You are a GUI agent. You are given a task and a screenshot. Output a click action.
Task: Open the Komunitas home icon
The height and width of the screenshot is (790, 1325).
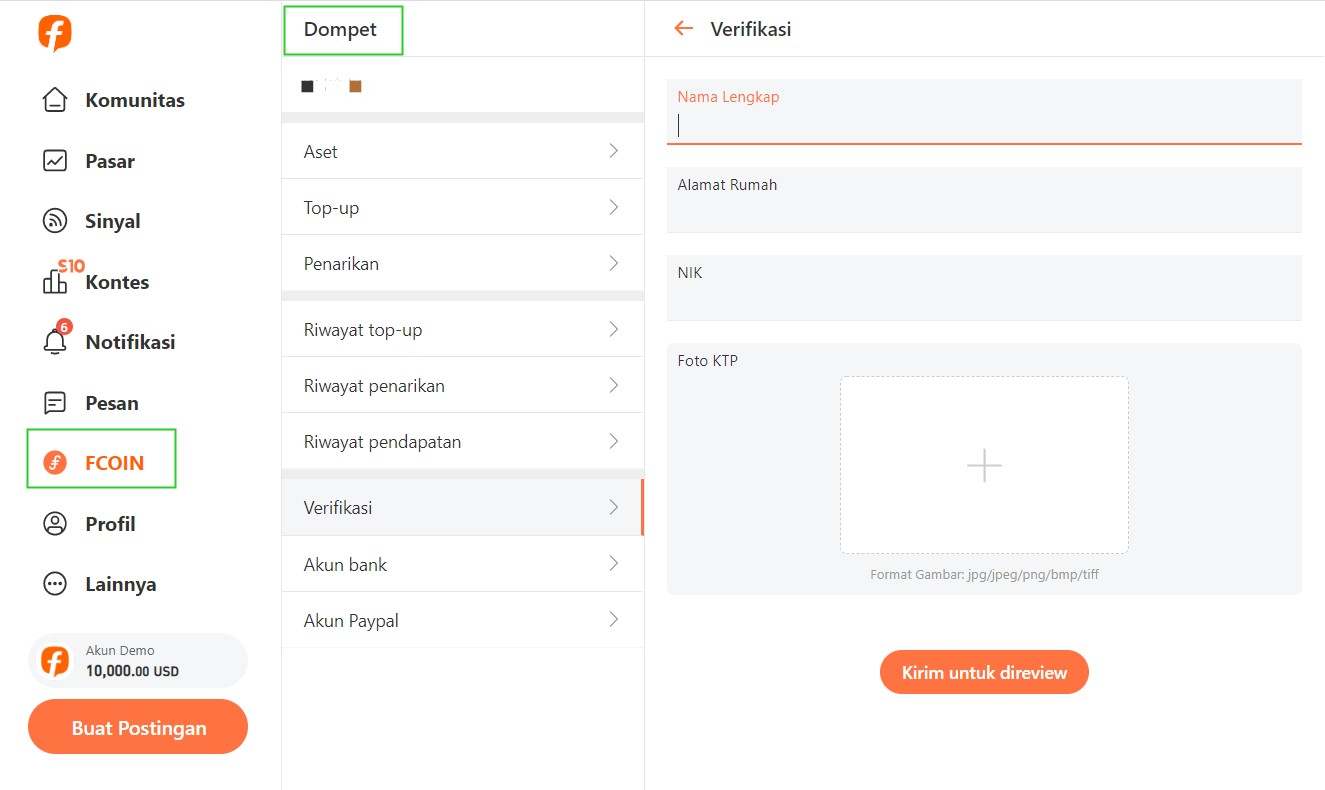click(x=55, y=99)
